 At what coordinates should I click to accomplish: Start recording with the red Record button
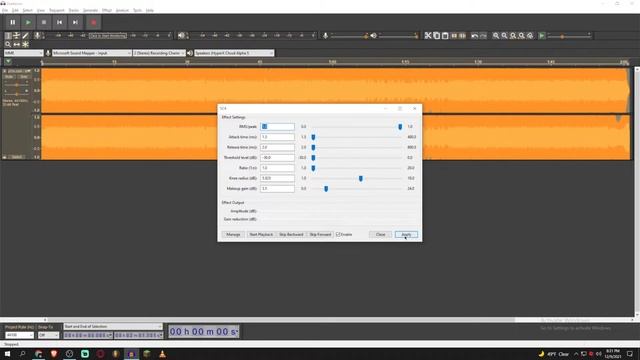pos(93,22)
